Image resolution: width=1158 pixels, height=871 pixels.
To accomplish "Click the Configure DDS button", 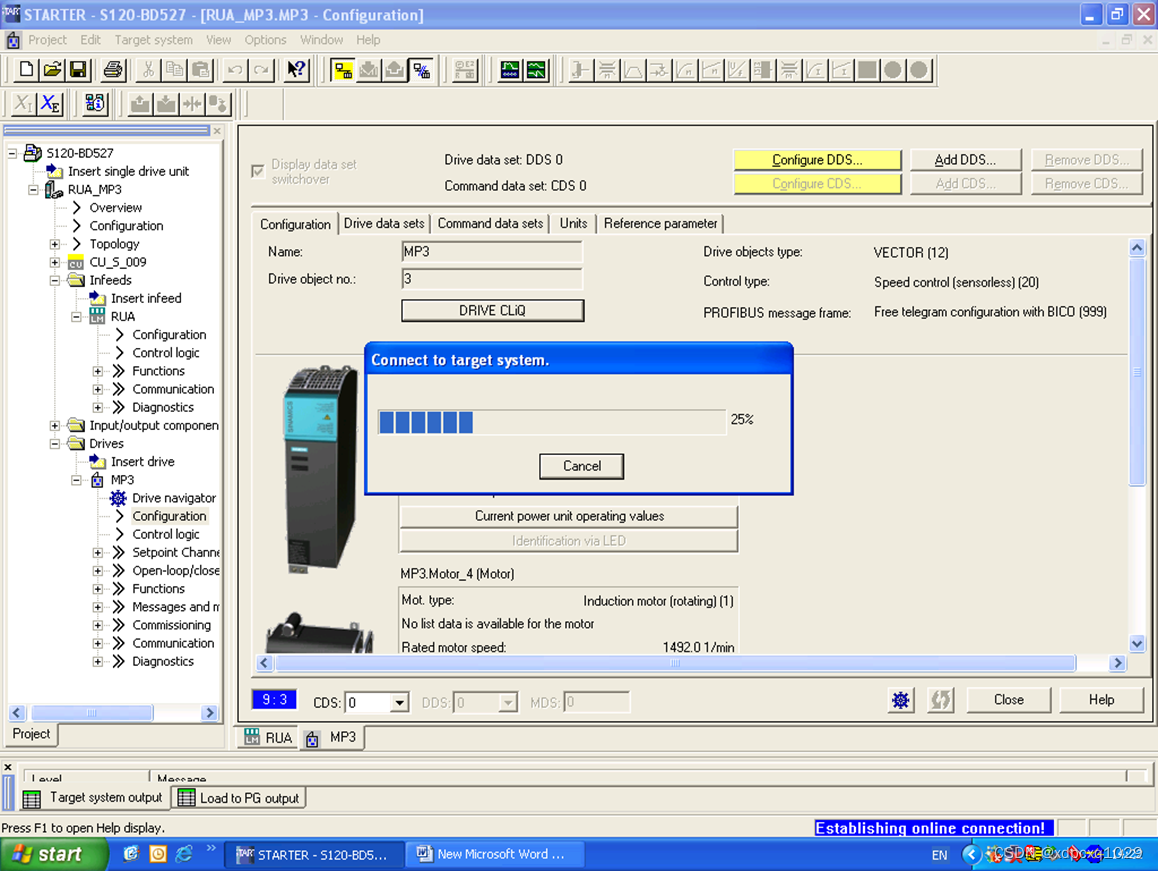I will pyautogui.click(x=817, y=160).
